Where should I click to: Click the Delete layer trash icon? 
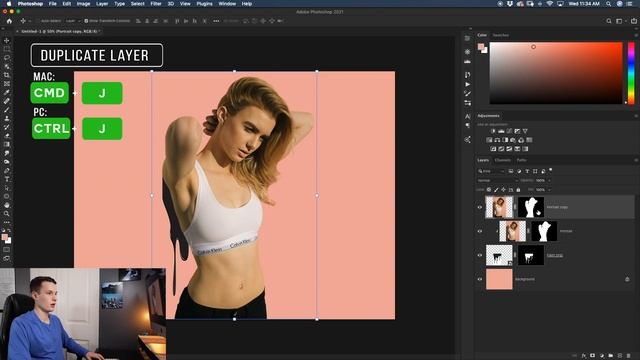tap(629, 356)
